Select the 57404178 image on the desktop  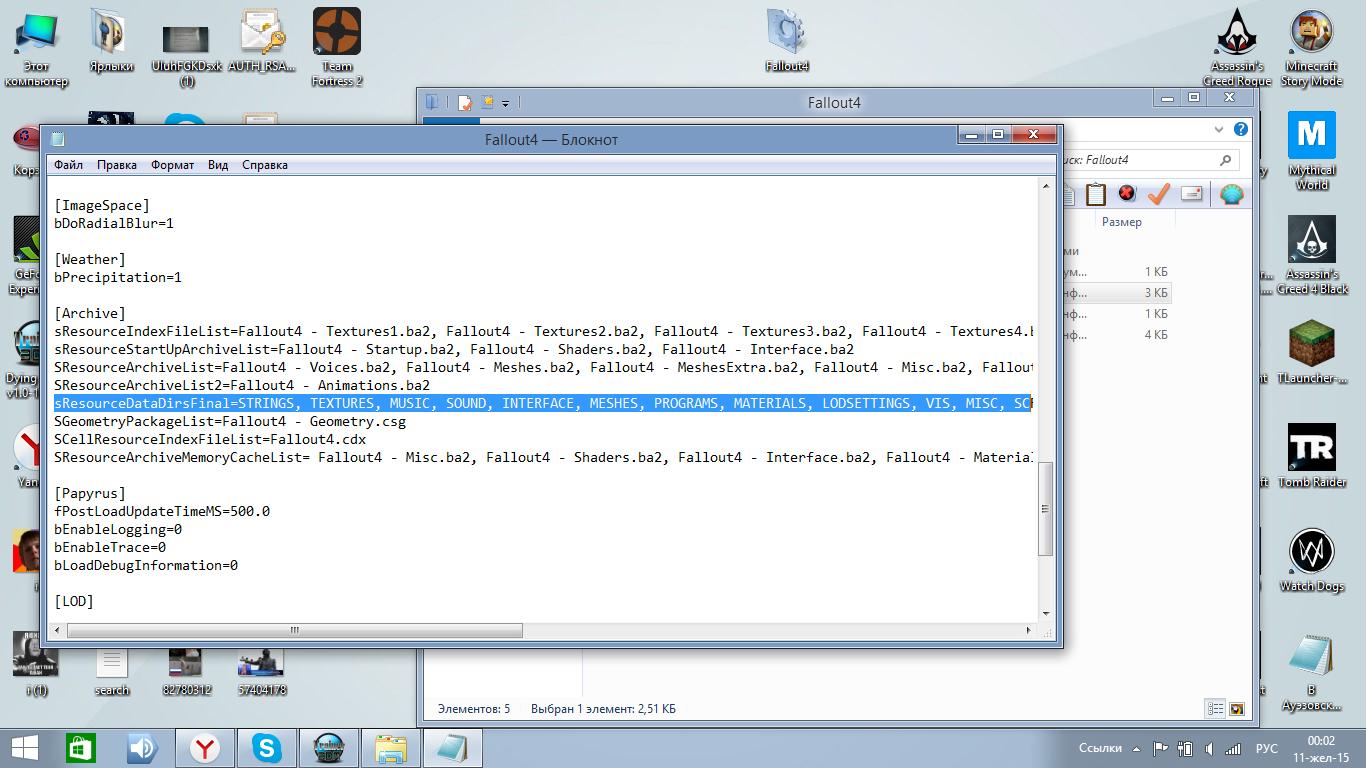(262, 672)
